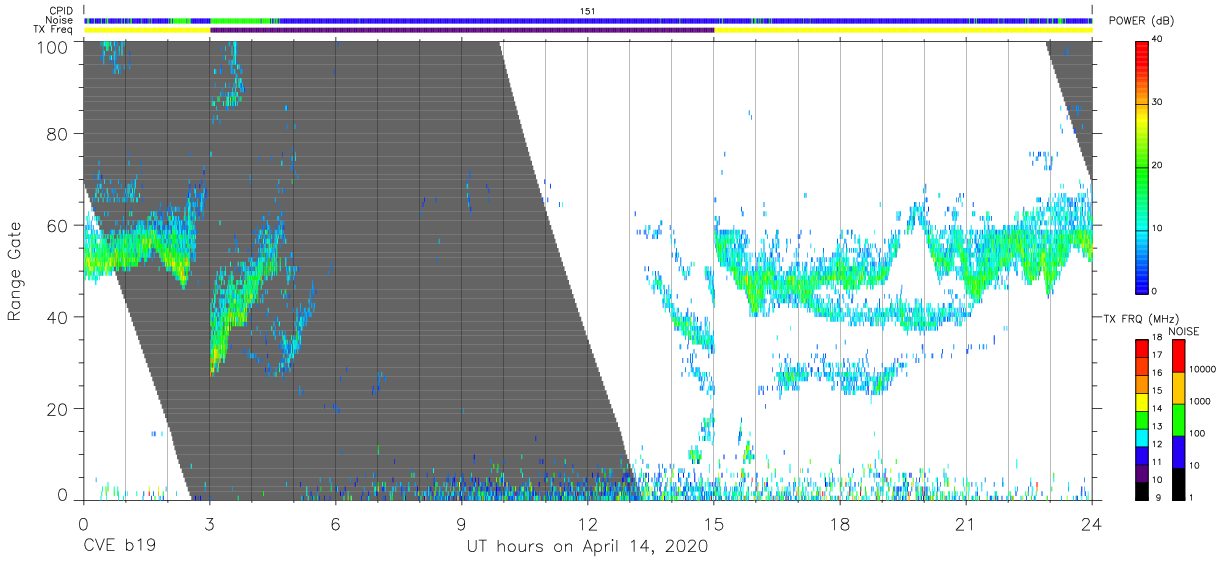
Task: Select the black NOISE legend segment
Action: (x=1178, y=482)
